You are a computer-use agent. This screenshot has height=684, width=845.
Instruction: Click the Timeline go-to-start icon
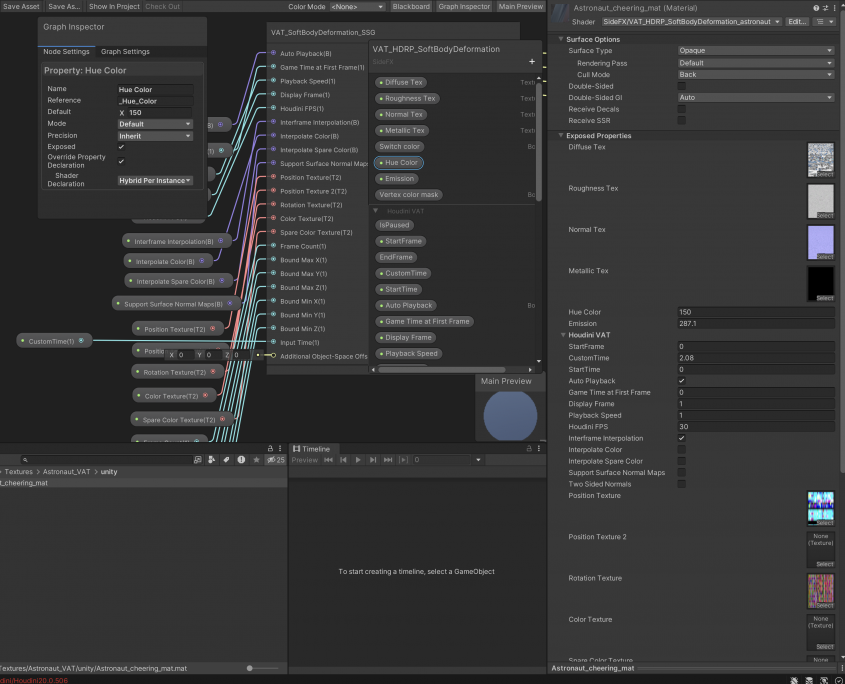328,460
